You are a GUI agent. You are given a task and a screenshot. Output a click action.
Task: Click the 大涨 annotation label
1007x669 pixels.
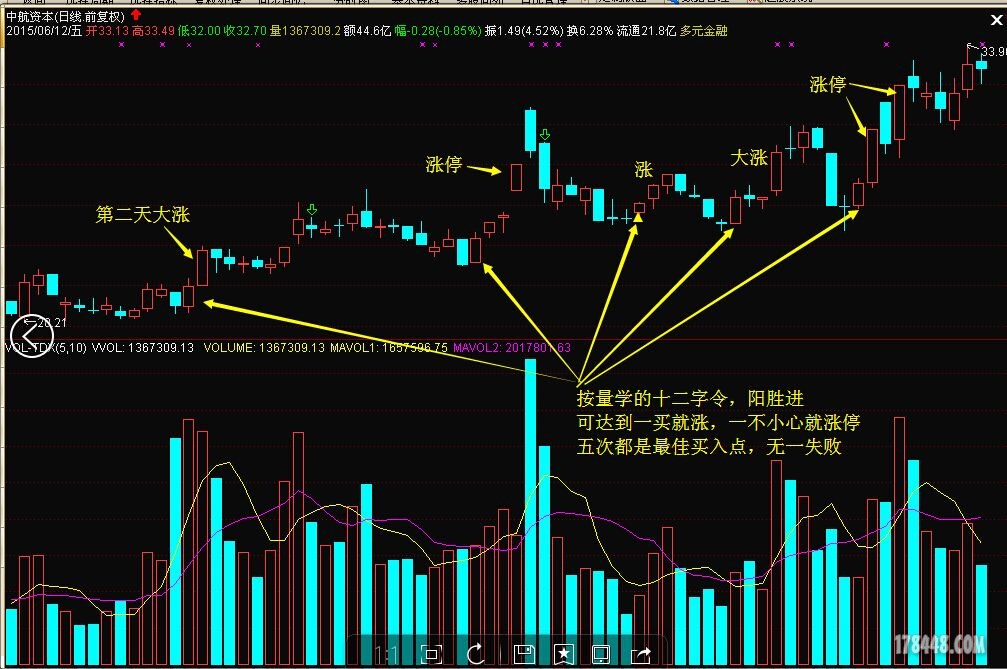click(748, 158)
